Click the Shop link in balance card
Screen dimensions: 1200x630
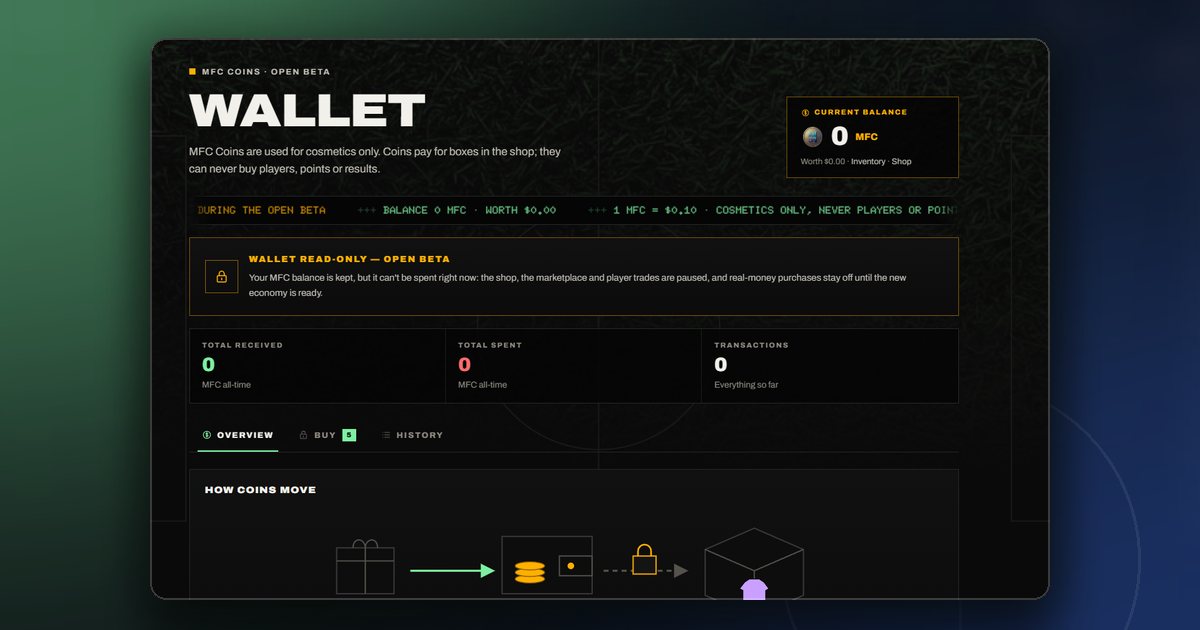coord(902,161)
